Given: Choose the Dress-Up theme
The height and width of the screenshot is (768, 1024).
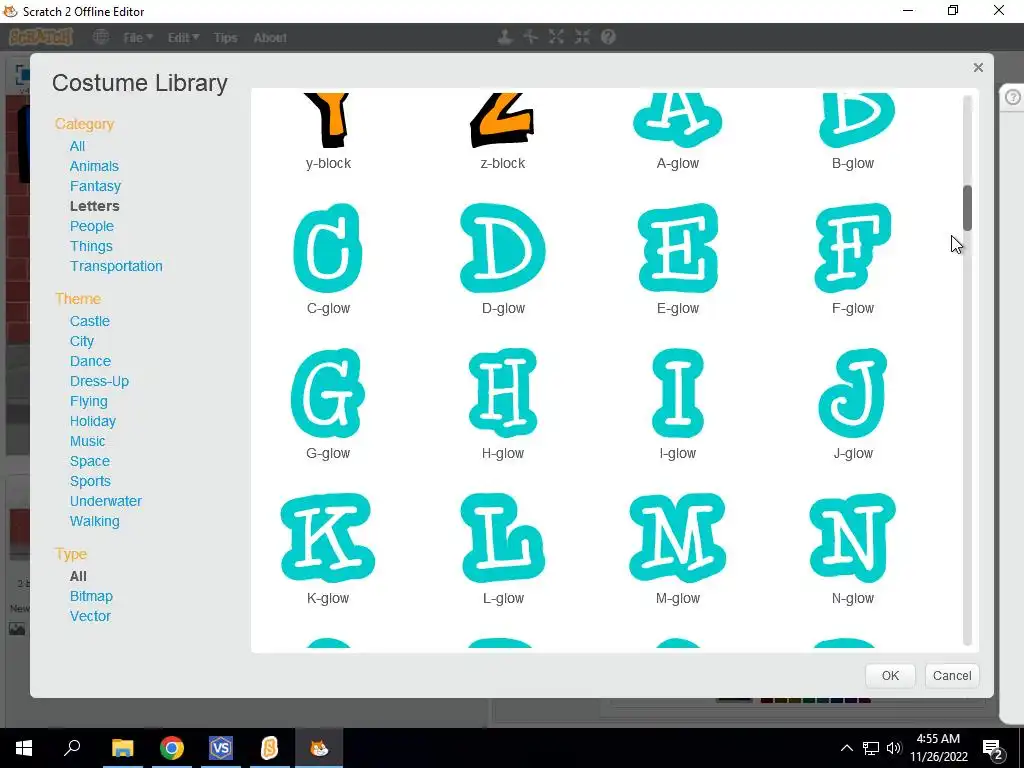Looking at the screenshot, I should (99, 381).
